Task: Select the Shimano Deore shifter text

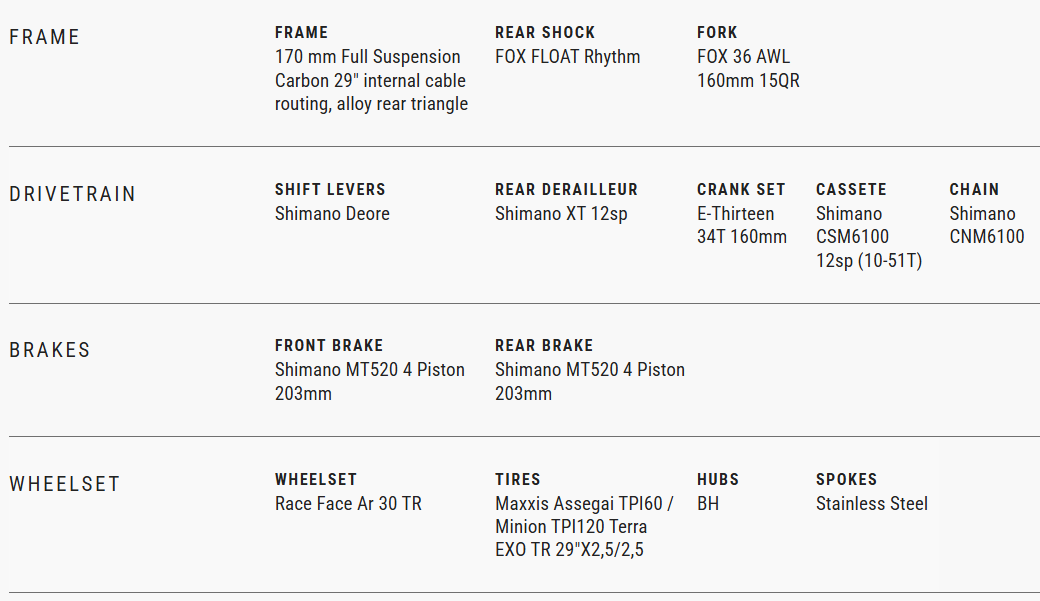Action: click(x=332, y=214)
